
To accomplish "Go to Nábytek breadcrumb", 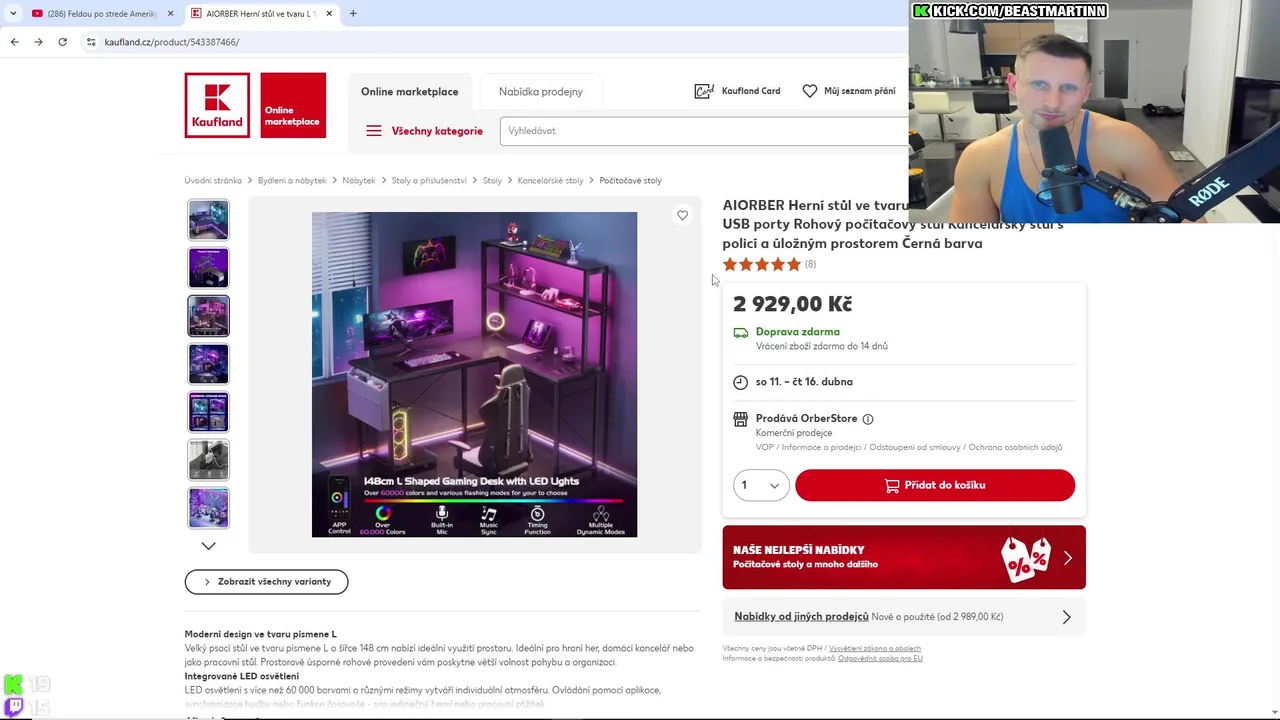I will click(359, 181).
